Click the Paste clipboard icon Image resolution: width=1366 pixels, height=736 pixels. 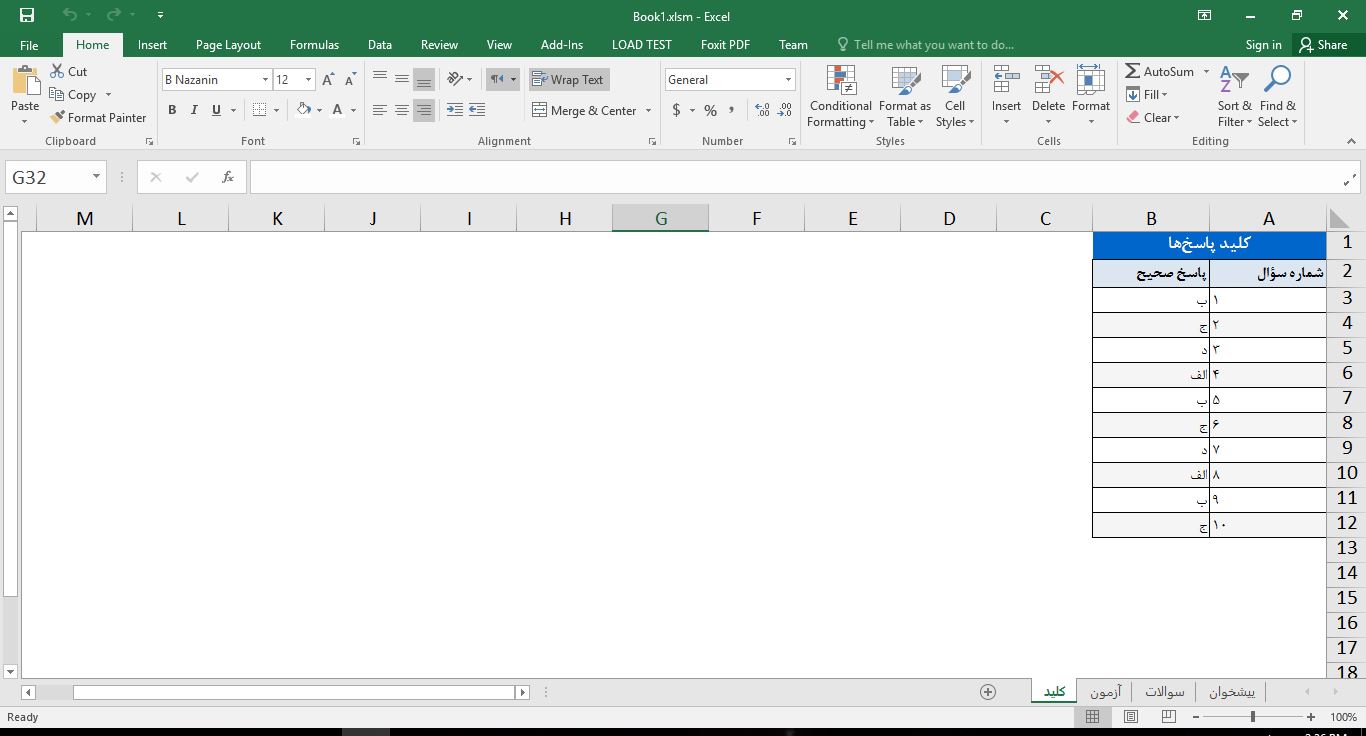point(25,81)
